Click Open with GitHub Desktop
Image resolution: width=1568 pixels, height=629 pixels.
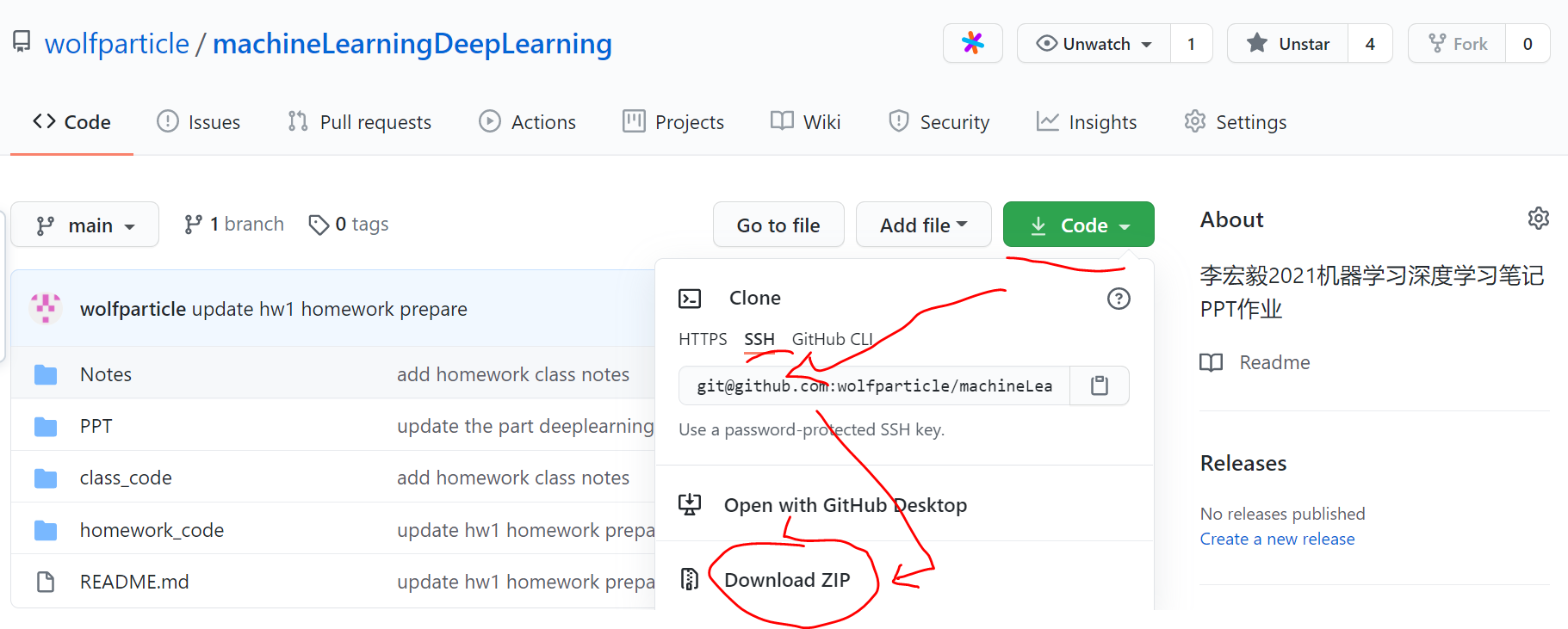(x=846, y=505)
